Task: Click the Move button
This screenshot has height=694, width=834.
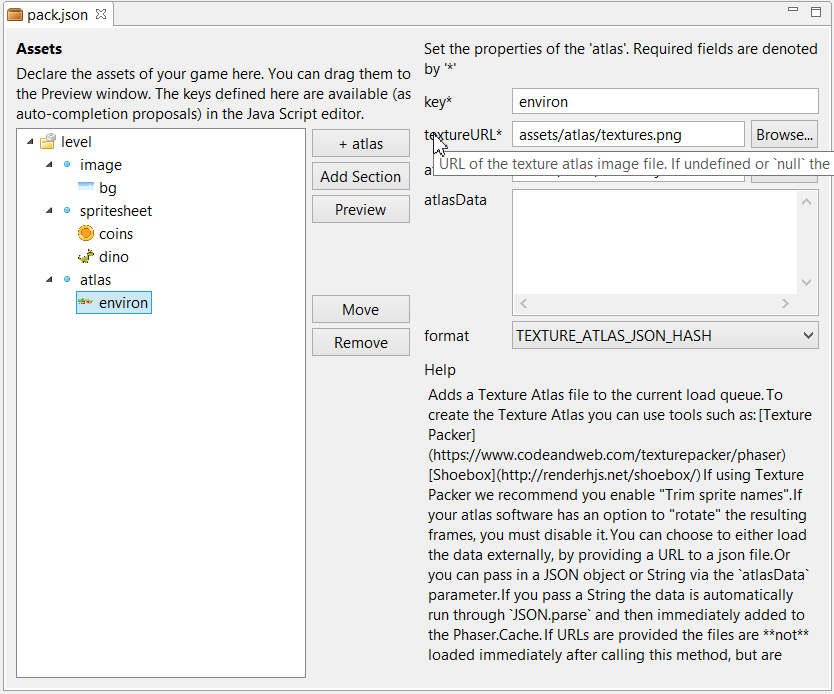Action: pos(361,310)
